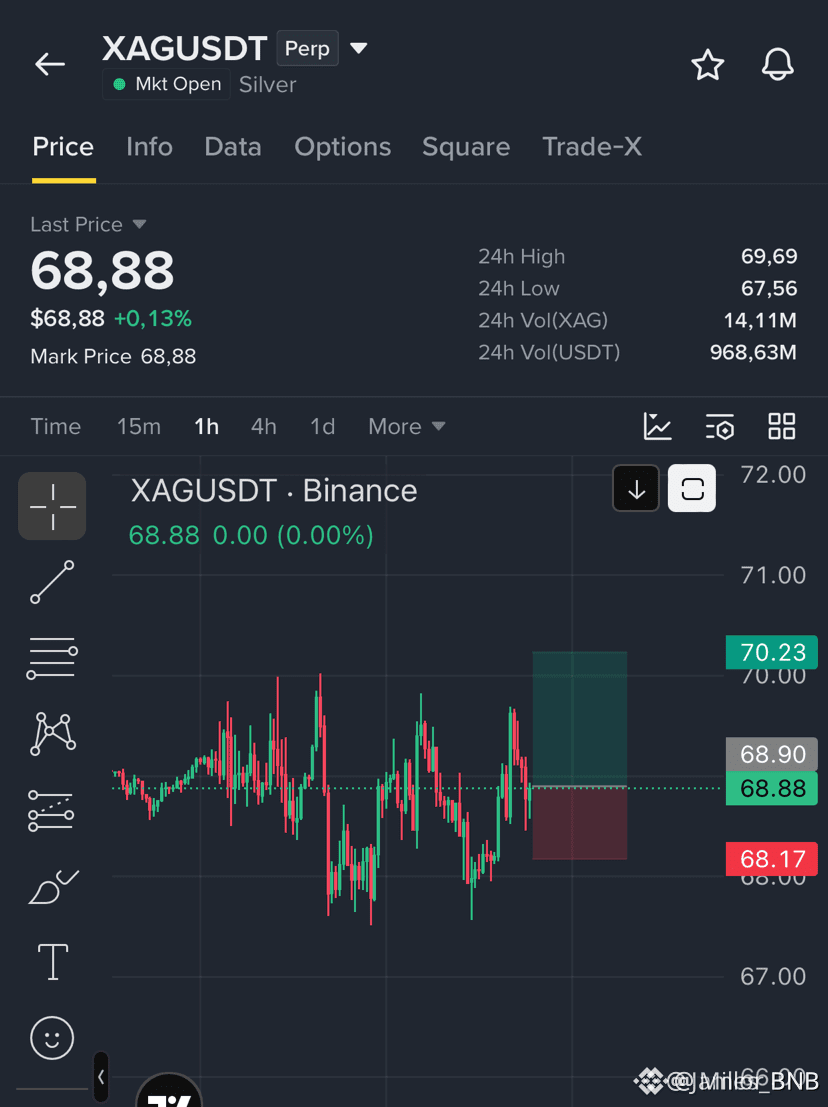The height and width of the screenshot is (1107, 828).
Task: Open the Square tab
Action: (x=466, y=147)
